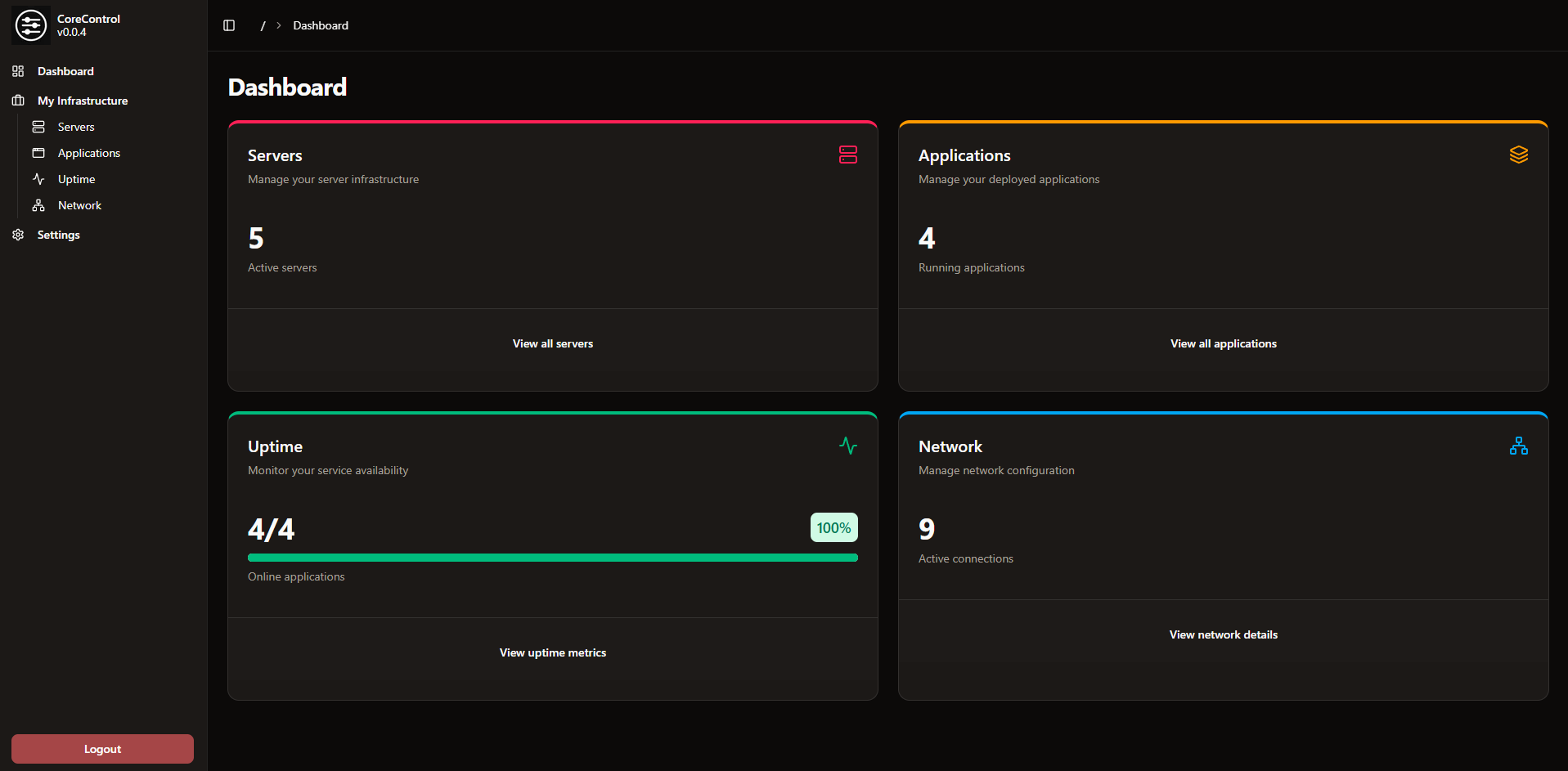The height and width of the screenshot is (771, 1568).
Task: Collapse the My Infrastructure section
Action: (x=83, y=101)
